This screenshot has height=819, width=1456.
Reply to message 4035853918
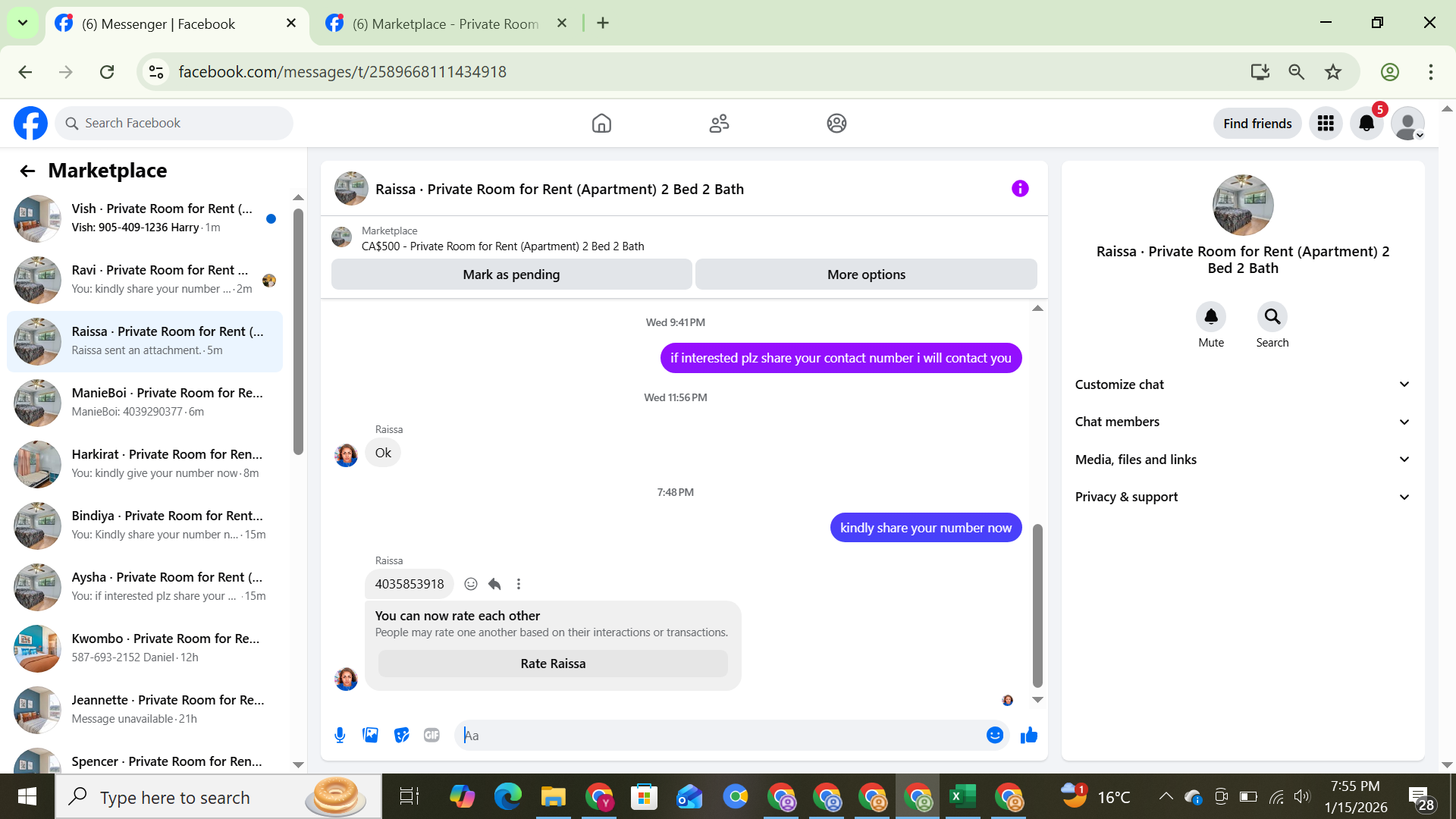point(494,584)
